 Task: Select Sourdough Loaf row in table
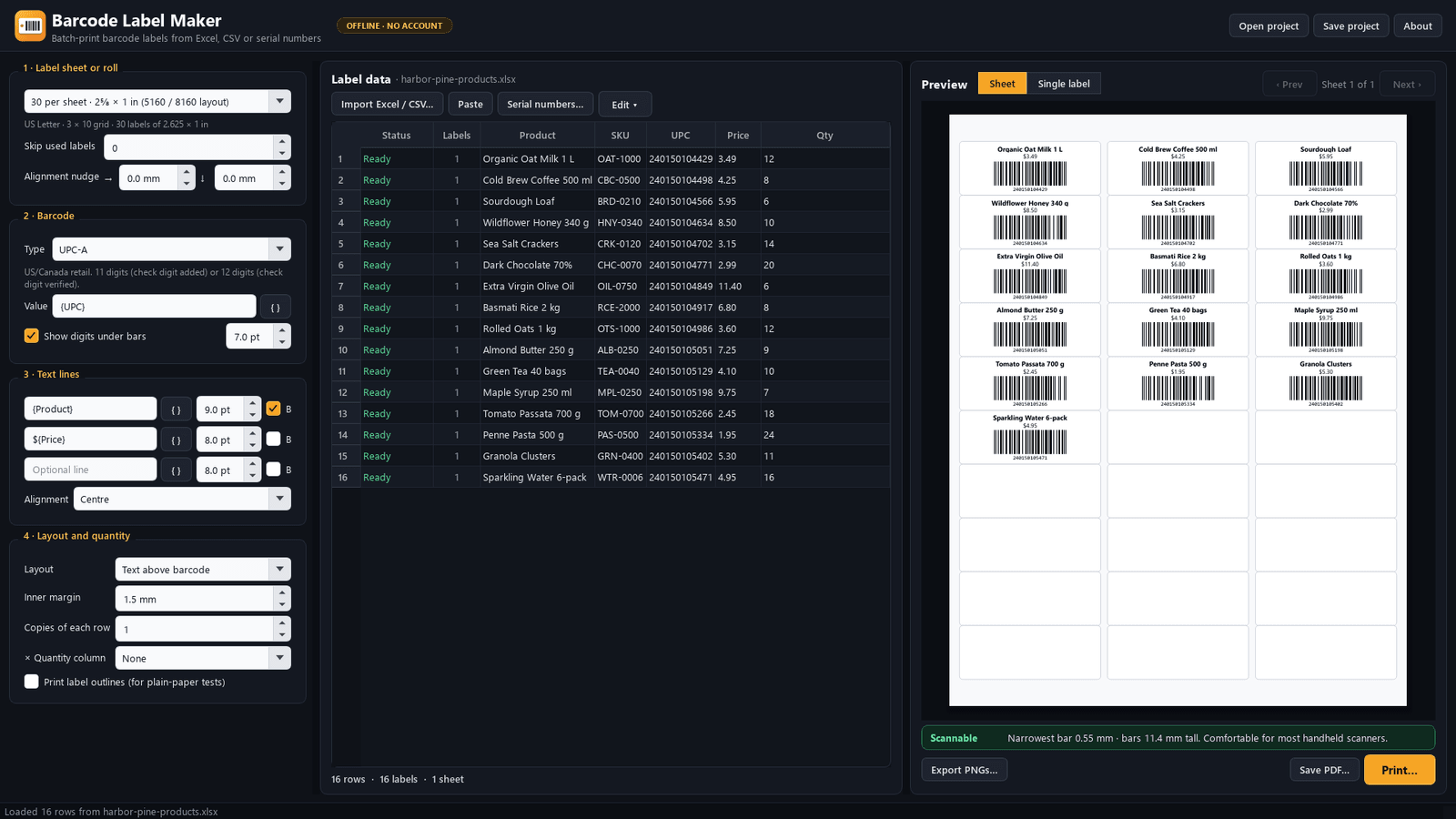[x=611, y=201]
